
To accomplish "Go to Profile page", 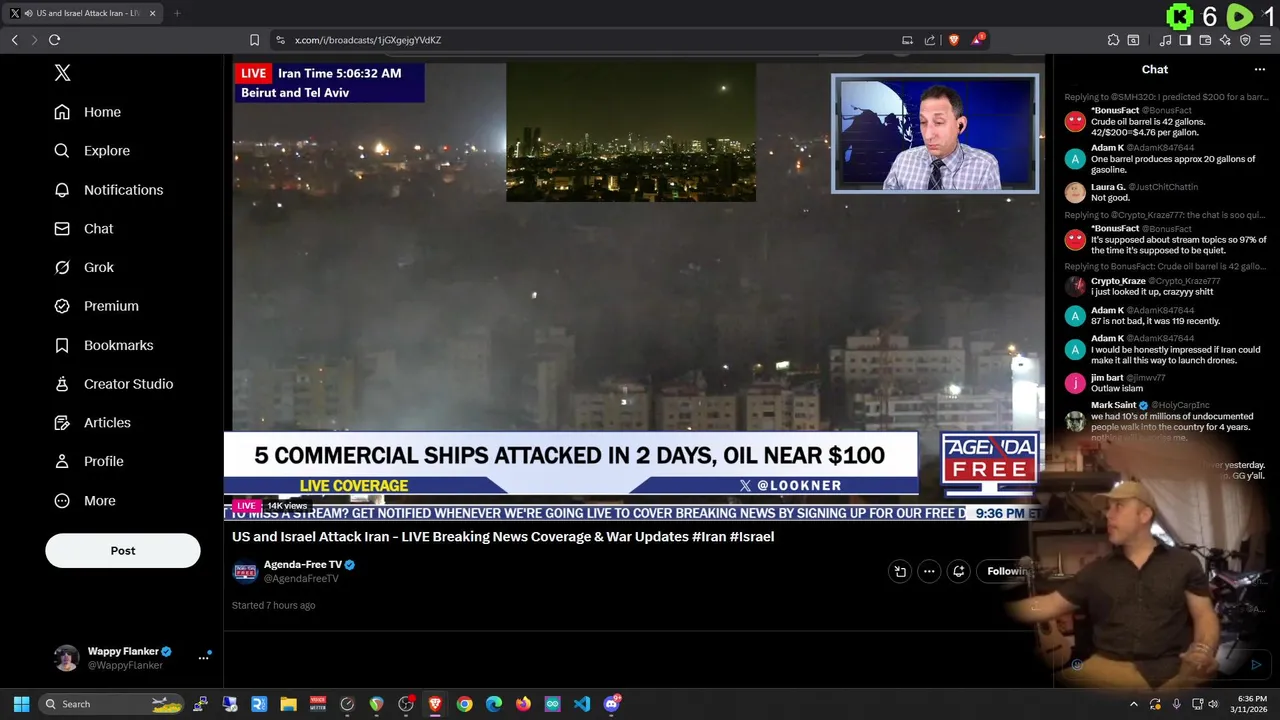I will pos(89,462).
